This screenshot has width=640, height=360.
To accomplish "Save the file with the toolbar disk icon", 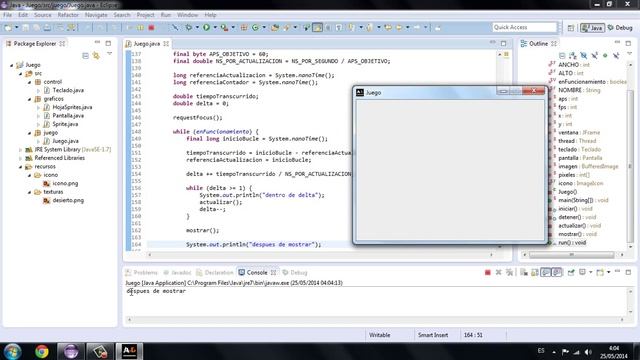I will pyautogui.click(x=25, y=27).
